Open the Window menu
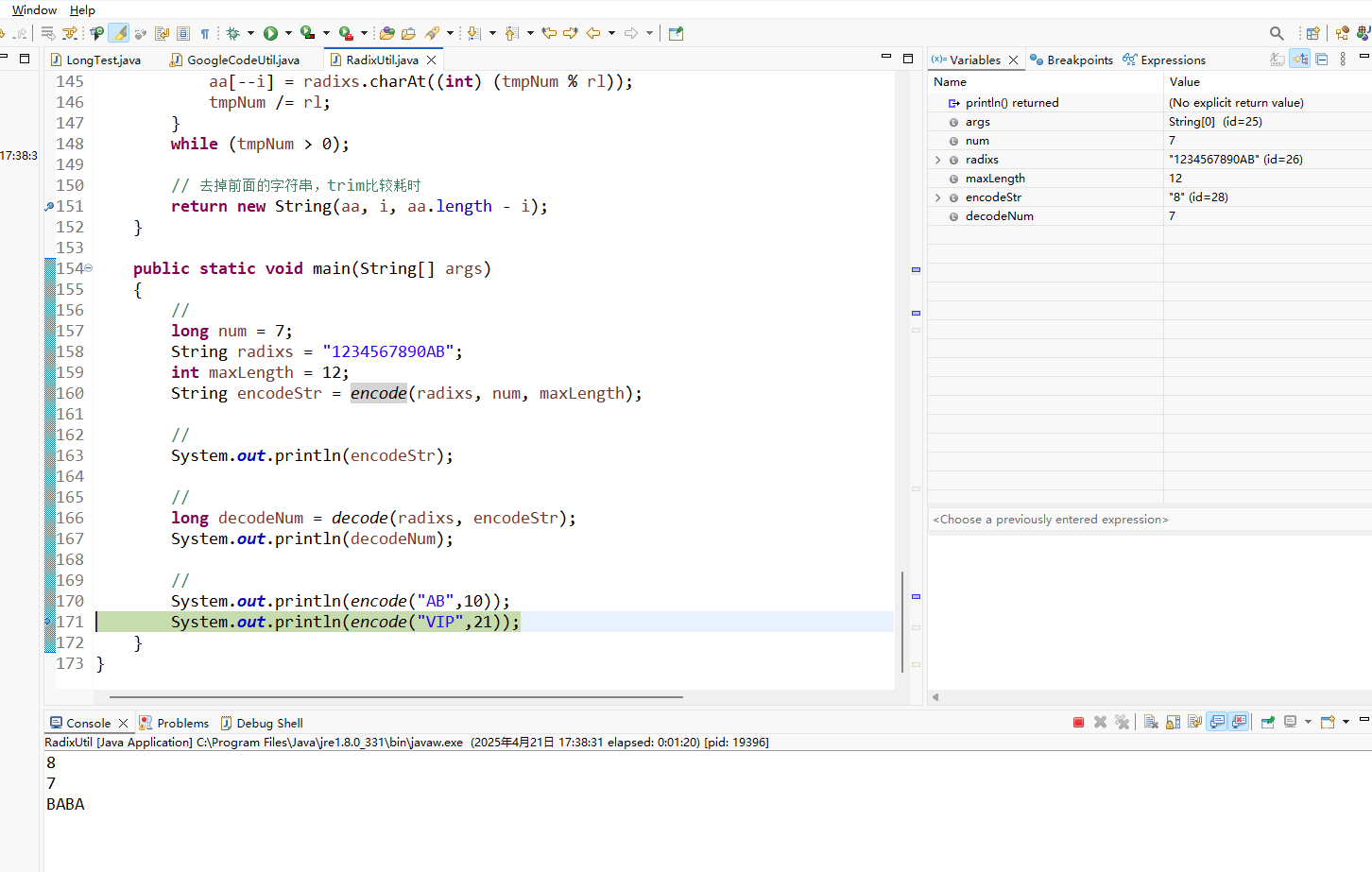 [x=33, y=9]
